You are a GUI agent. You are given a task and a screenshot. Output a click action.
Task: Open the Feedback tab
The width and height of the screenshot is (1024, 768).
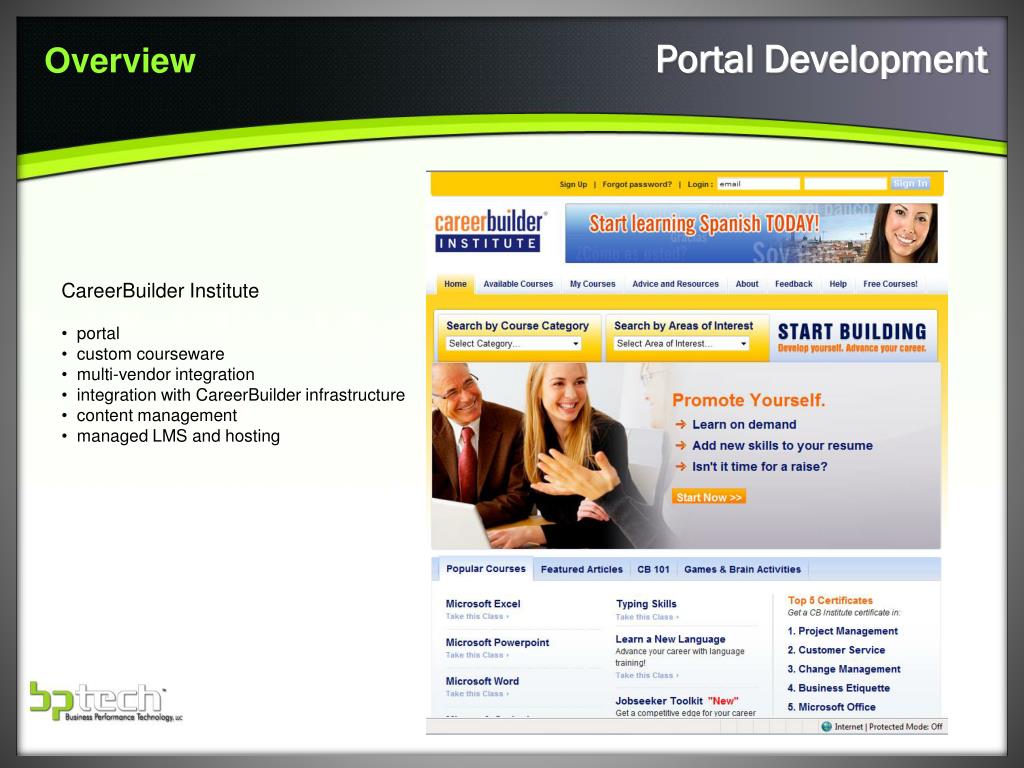pyautogui.click(x=793, y=284)
